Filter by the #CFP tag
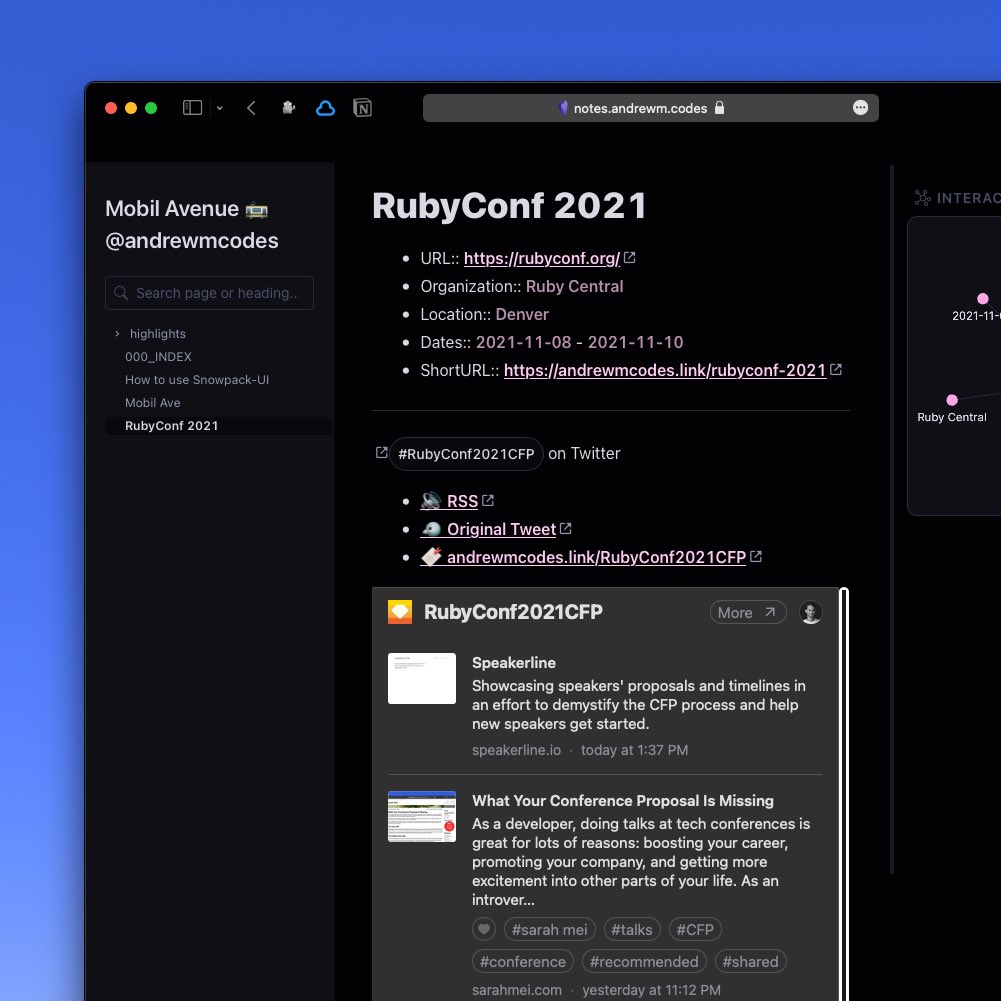Image resolution: width=1001 pixels, height=1001 pixels. (695, 930)
